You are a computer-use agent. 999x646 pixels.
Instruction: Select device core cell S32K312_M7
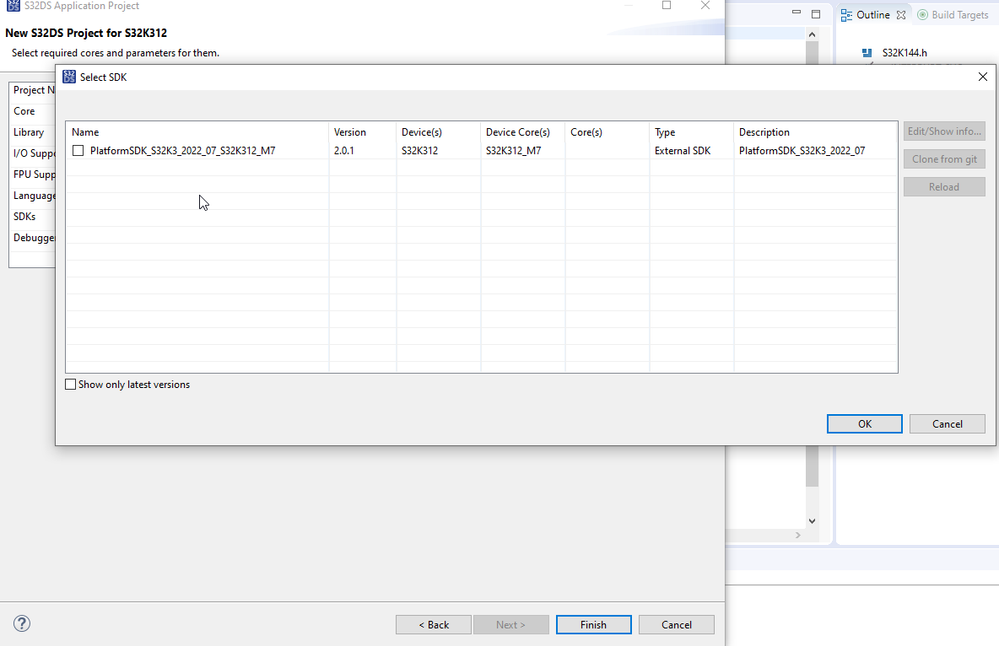coord(513,150)
